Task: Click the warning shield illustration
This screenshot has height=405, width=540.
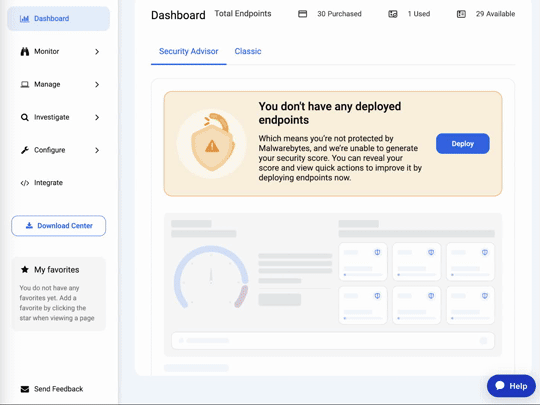Action: click(211, 143)
